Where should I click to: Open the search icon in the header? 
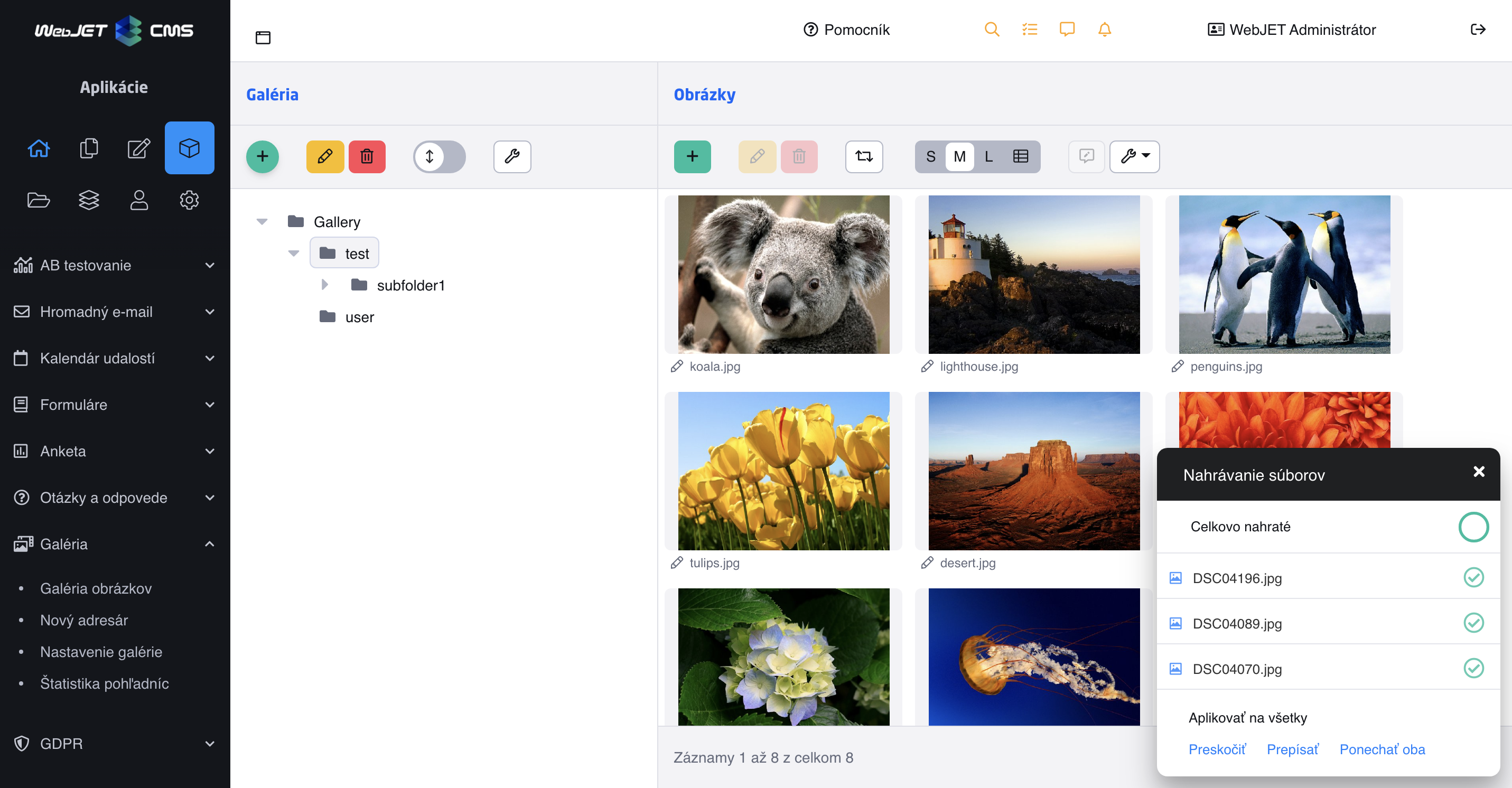click(x=992, y=30)
